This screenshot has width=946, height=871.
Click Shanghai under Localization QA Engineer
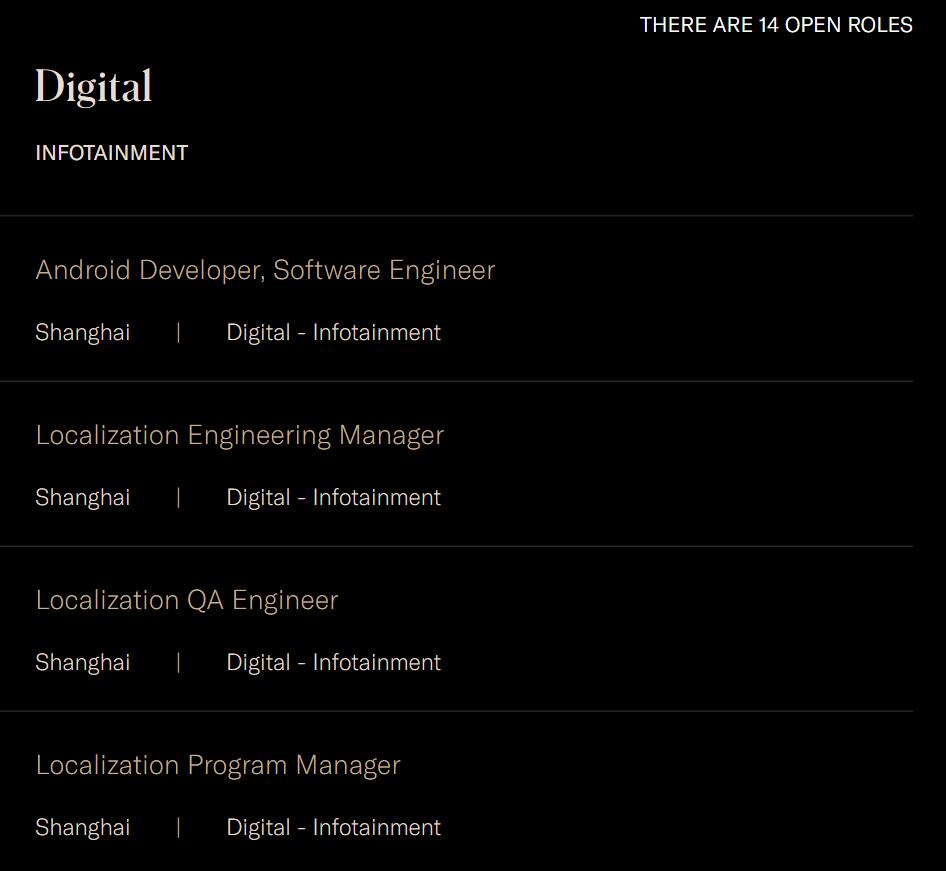click(x=82, y=662)
